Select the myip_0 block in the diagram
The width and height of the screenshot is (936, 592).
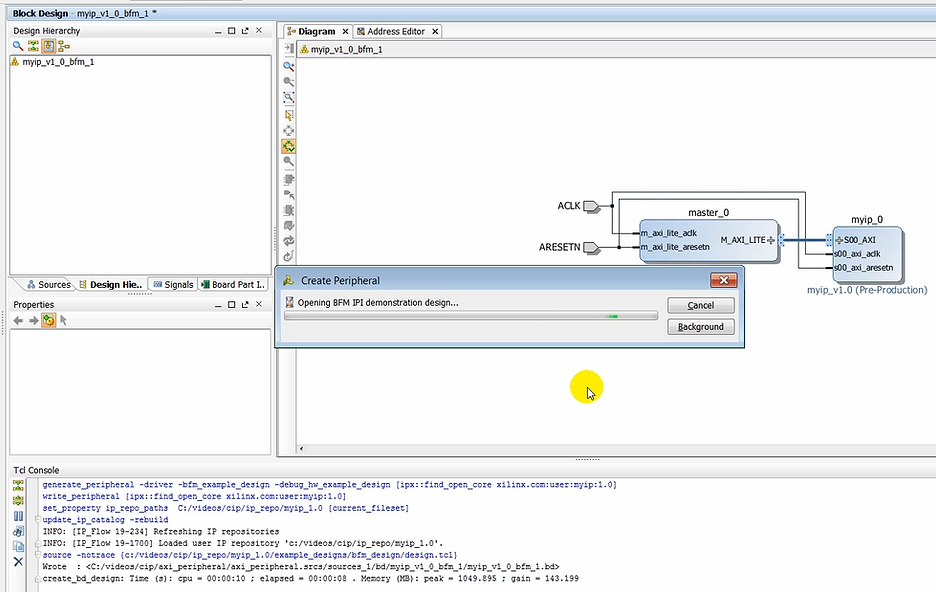coord(866,254)
